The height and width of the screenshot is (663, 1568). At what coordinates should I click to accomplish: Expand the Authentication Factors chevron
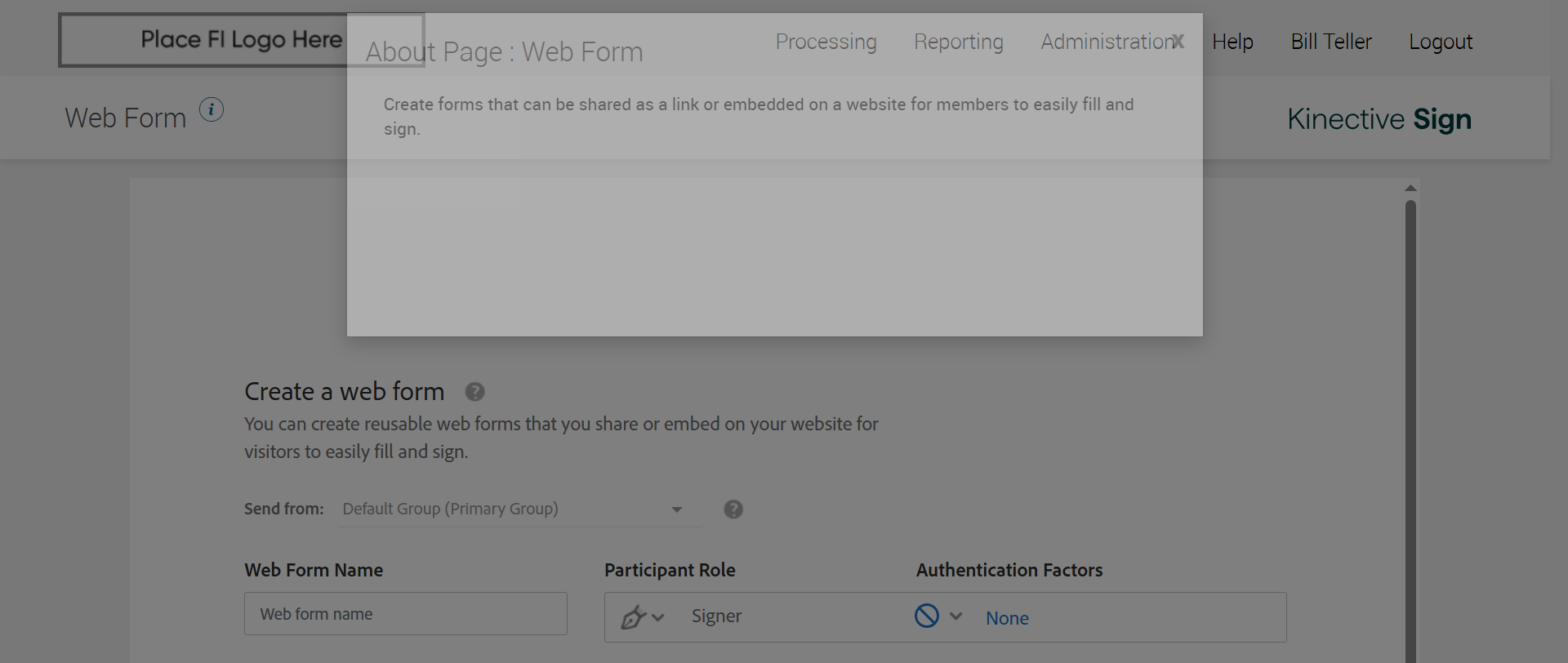click(956, 616)
